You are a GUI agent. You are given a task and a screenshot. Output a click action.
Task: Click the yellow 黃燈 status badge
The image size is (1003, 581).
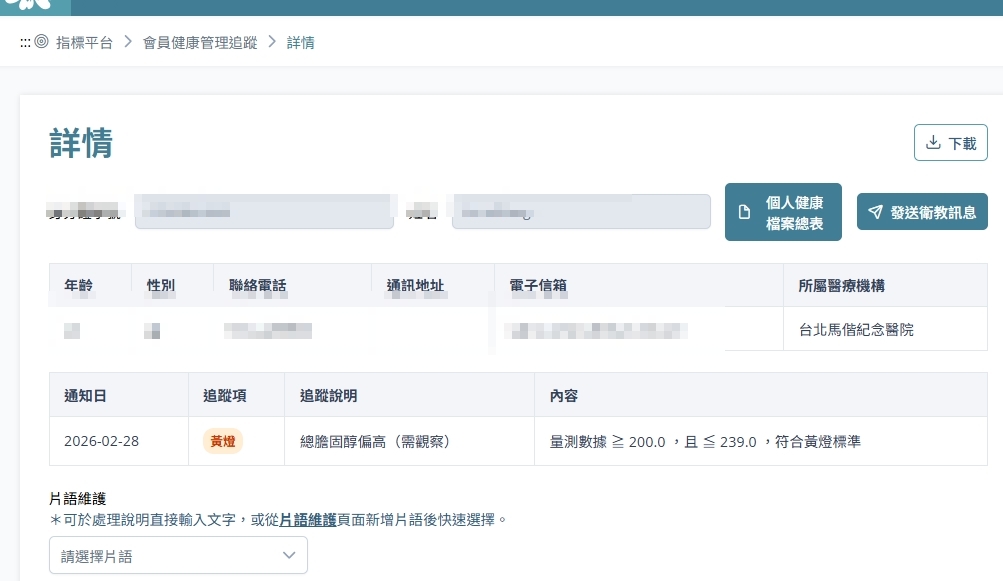tap(223, 441)
